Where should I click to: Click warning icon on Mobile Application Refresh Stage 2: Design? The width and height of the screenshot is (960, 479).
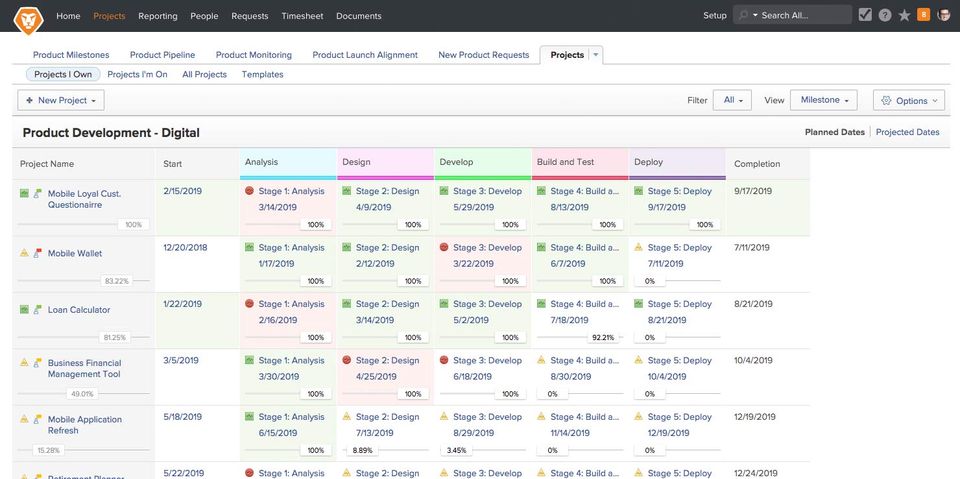click(x=347, y=416)
